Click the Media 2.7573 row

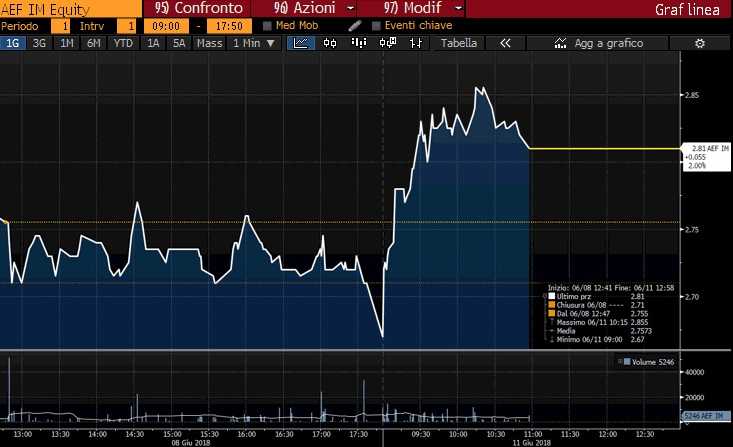[602, 331]
